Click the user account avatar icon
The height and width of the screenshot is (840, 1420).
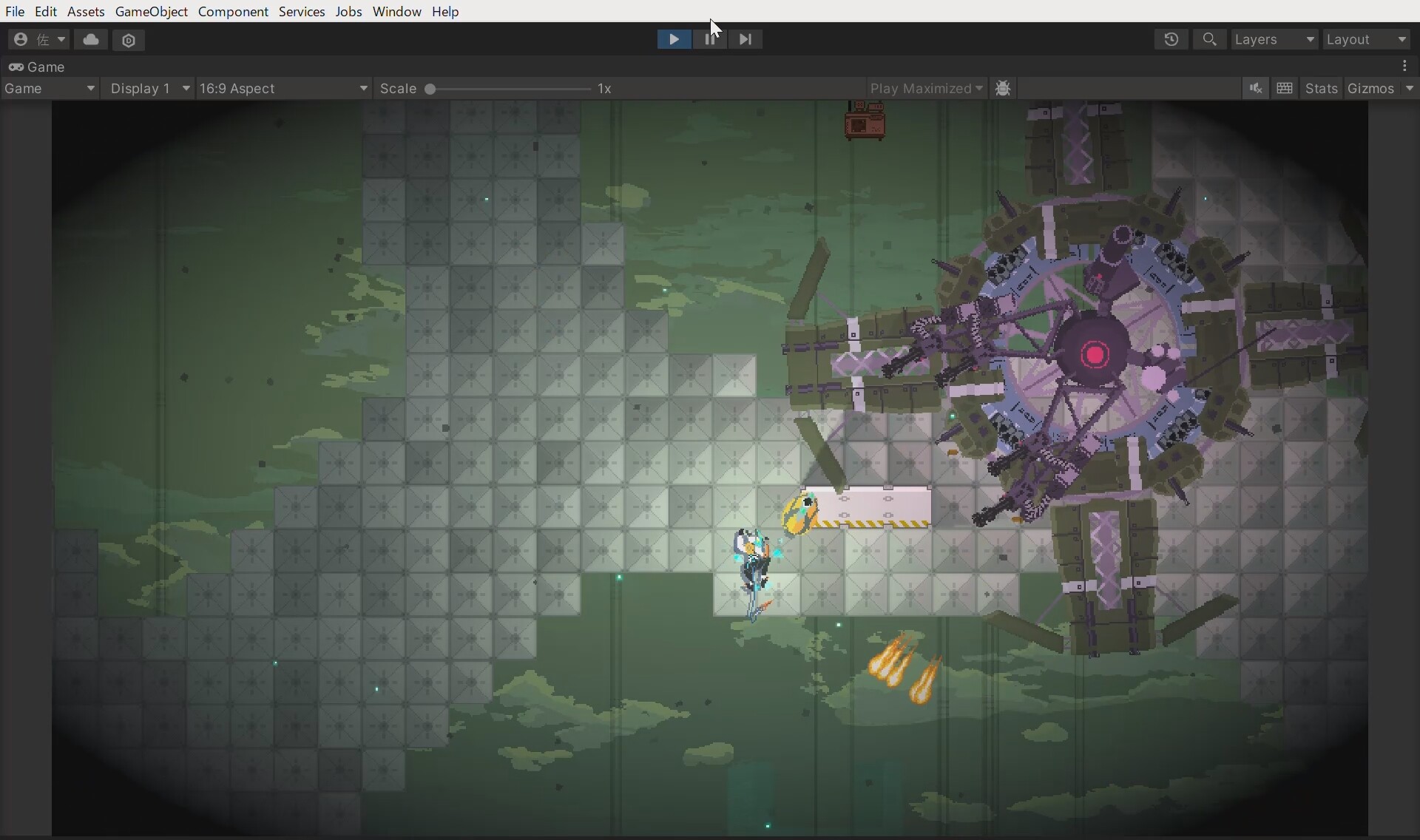point(21,39)
